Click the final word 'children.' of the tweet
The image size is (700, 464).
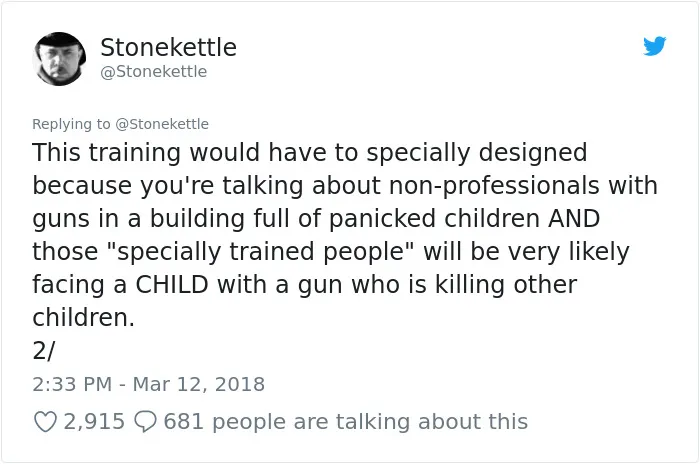[83, 318]
